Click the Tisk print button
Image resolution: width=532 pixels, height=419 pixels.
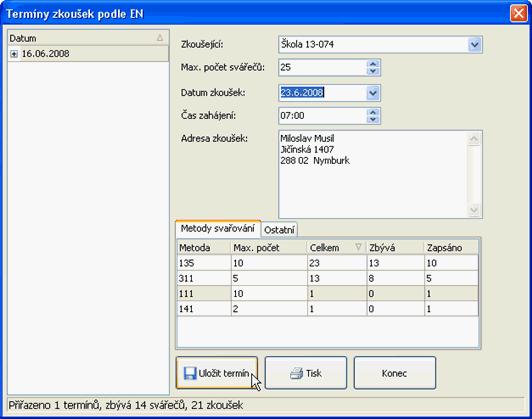[306, 373]
